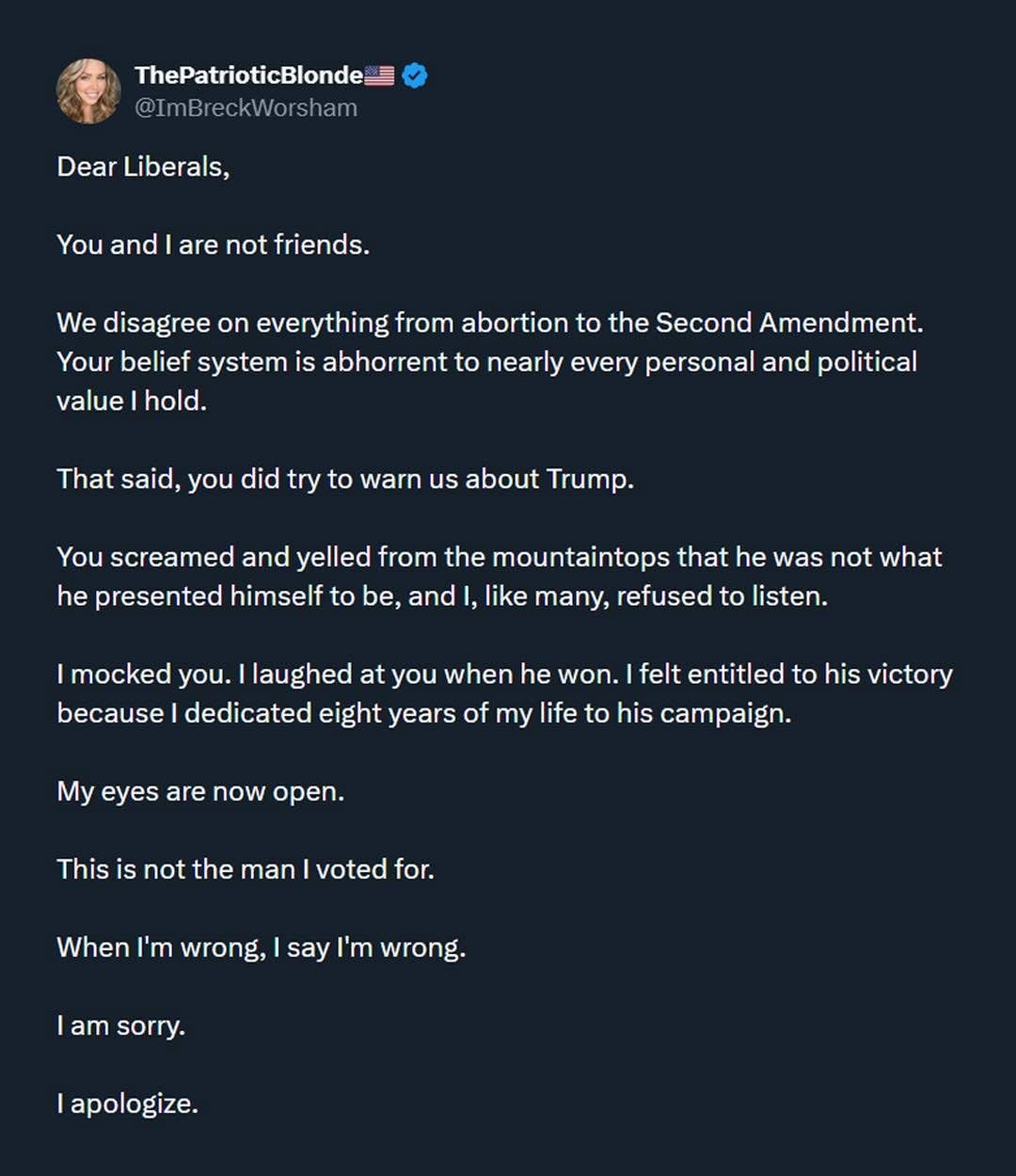Click the "You and I are not friends." line
1016x1176 pixels.
coord(213,245)
